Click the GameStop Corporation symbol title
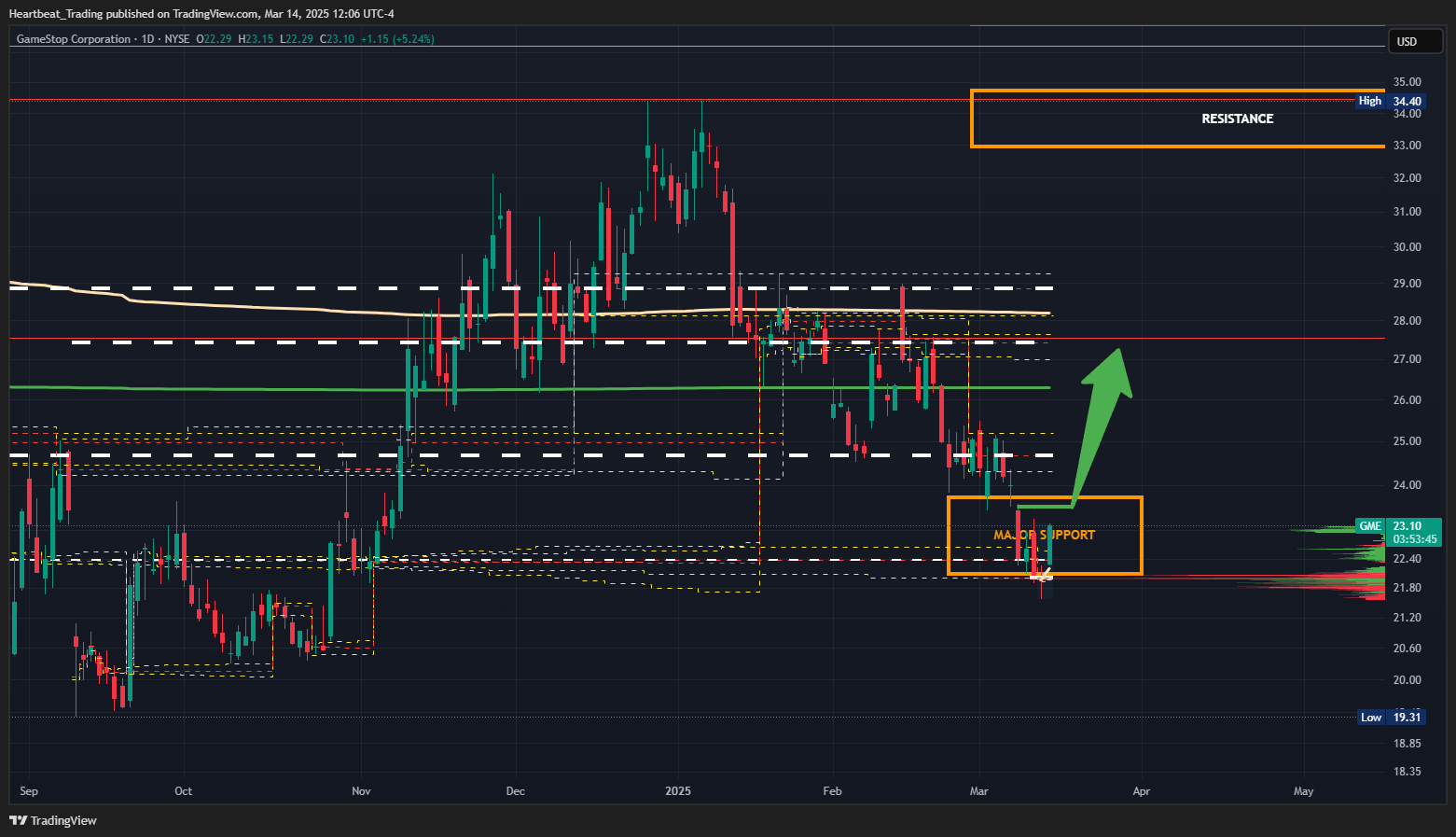The height and width of the screenshot is (837, 1456). 74,39
